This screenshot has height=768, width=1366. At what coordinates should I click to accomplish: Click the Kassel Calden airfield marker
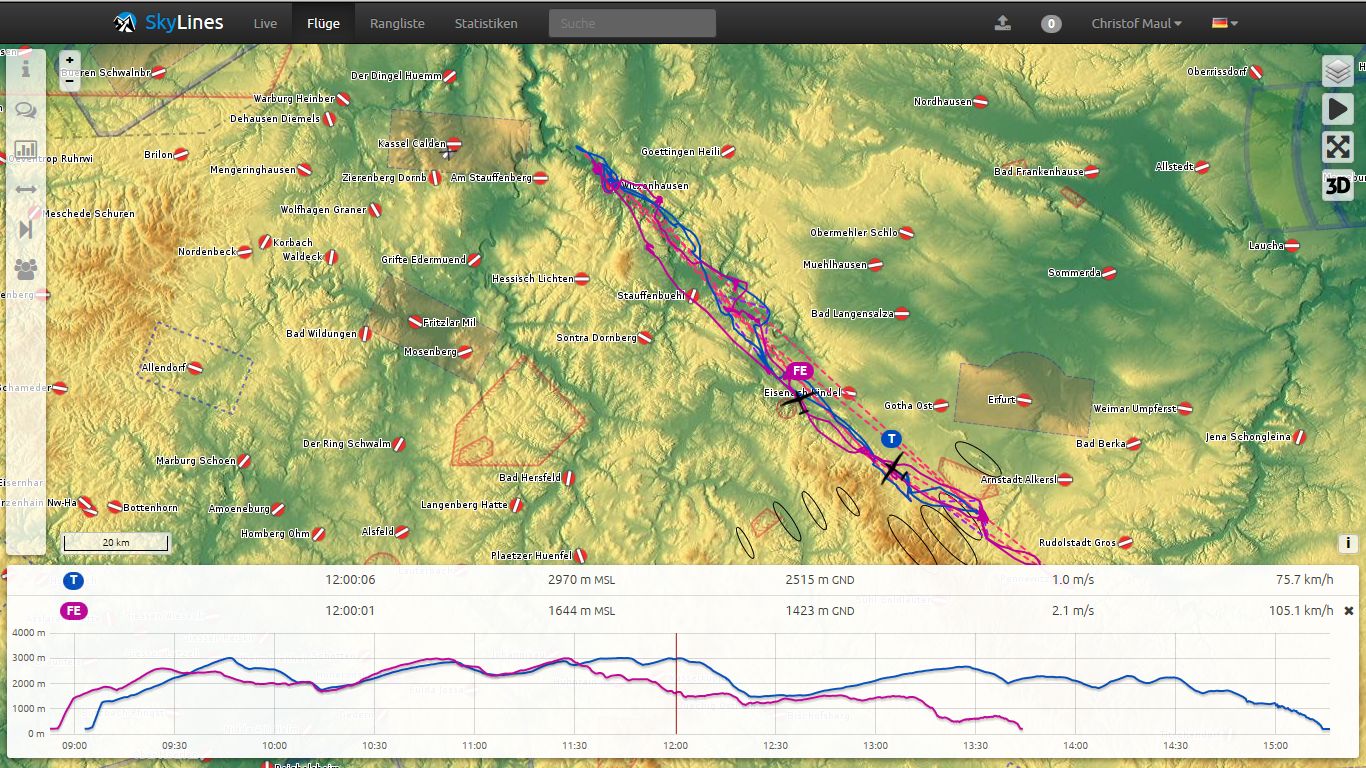454,144
